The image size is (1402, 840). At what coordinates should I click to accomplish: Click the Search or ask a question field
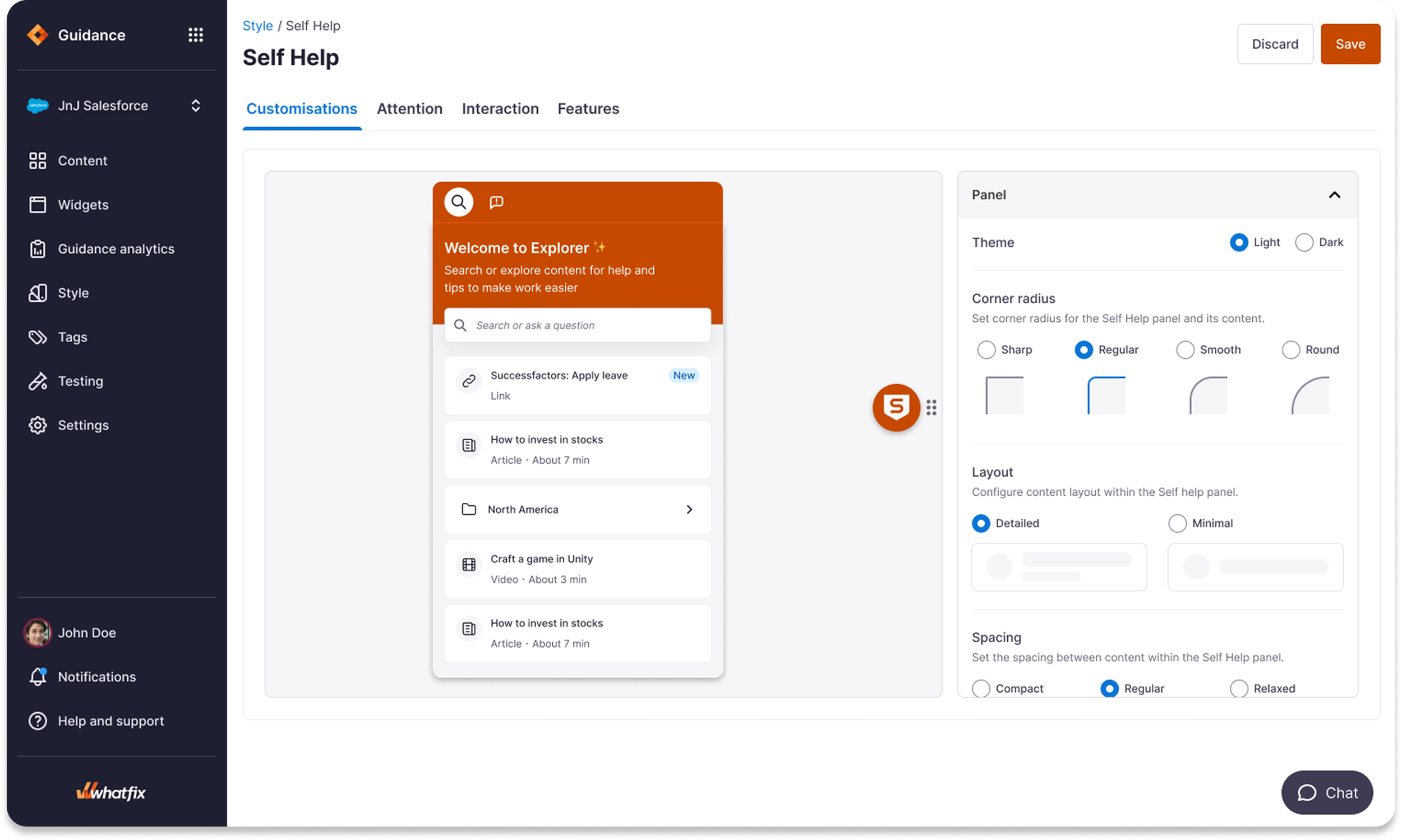577,325
